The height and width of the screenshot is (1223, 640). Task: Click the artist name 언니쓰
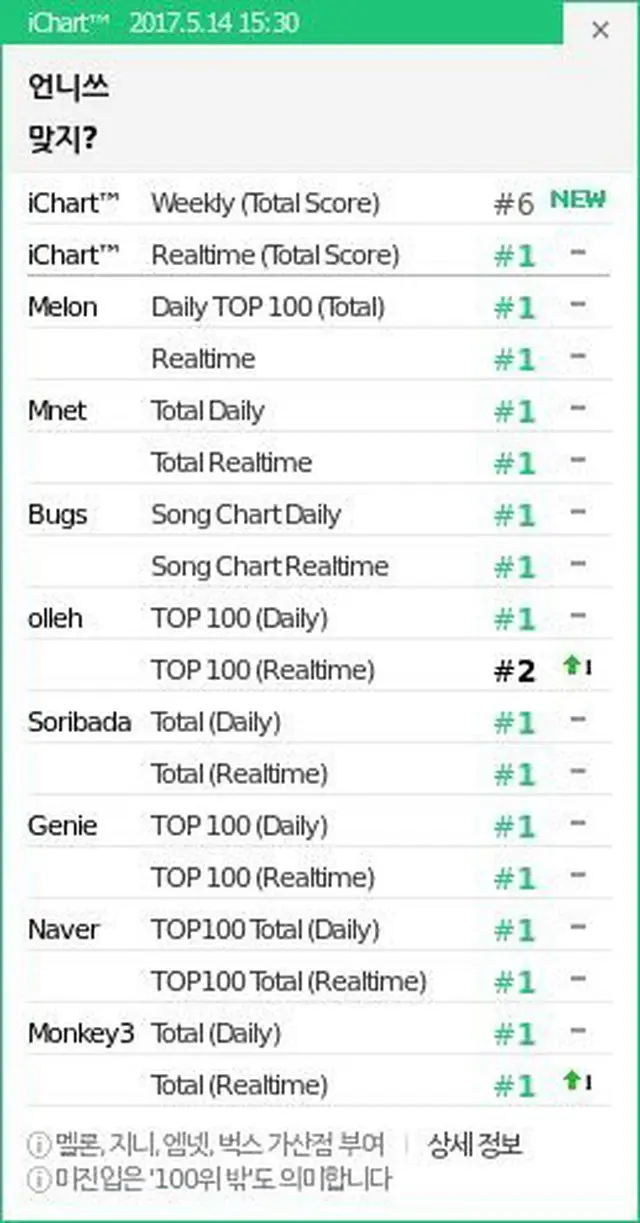(69, 88)
